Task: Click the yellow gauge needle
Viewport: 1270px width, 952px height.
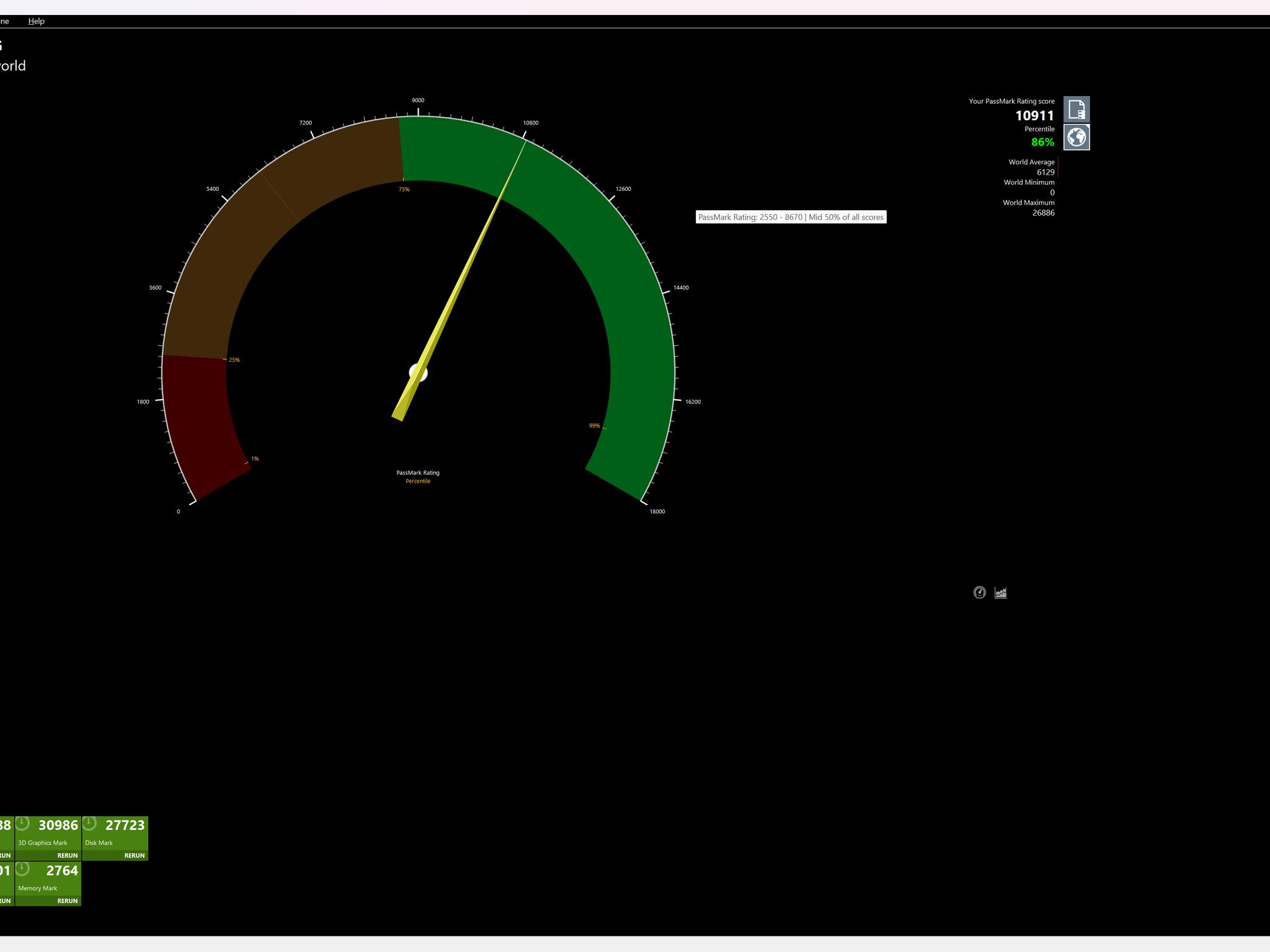Action: 459,281
